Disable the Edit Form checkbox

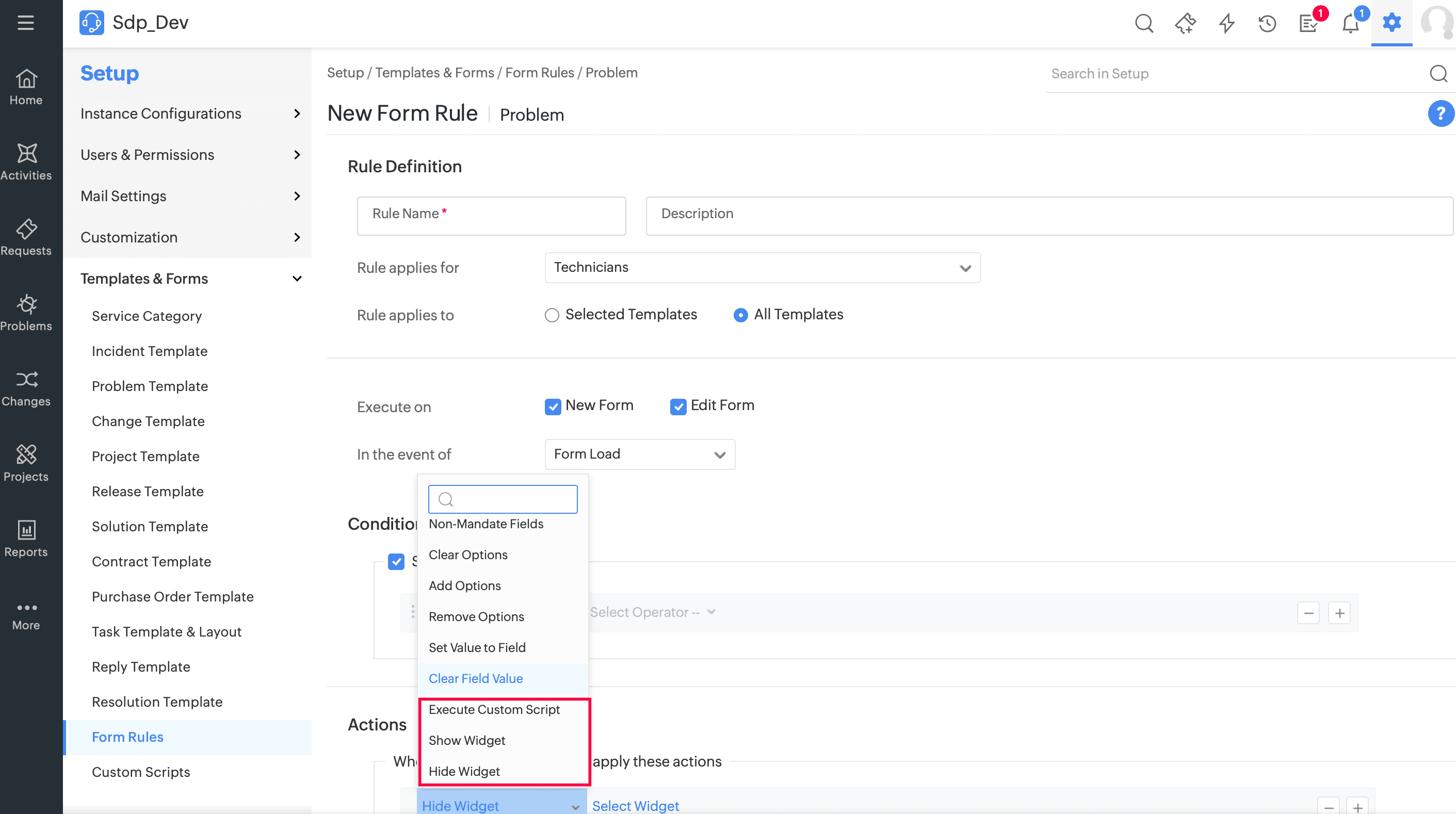pyautogui.click(x=678, y=406)
